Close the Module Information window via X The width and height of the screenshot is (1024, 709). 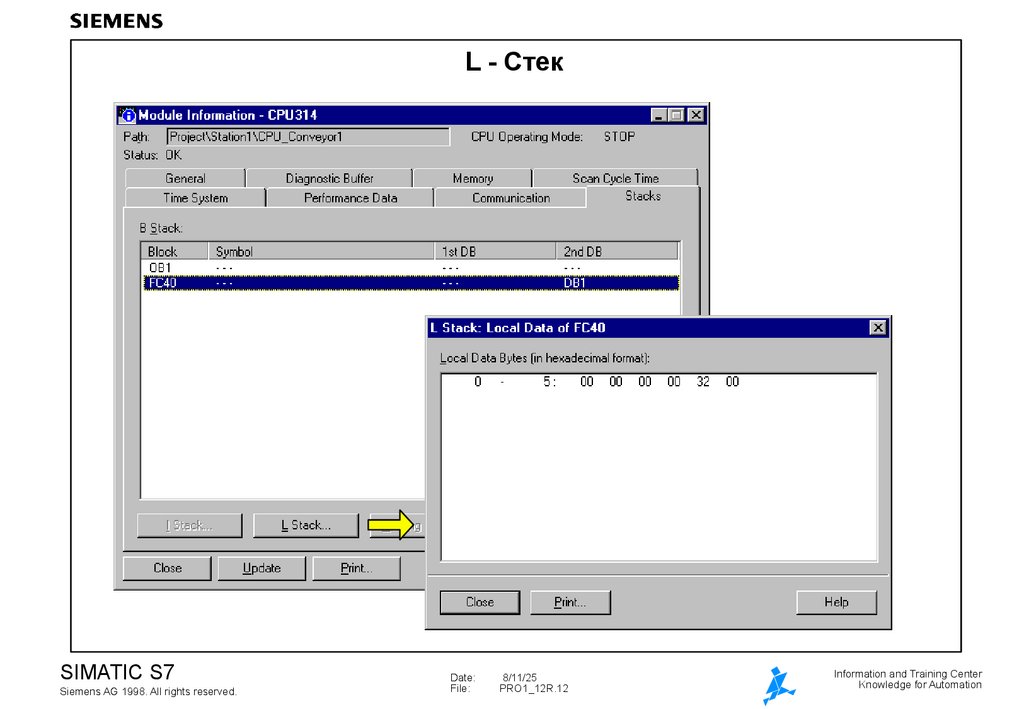tap(696, 116)
